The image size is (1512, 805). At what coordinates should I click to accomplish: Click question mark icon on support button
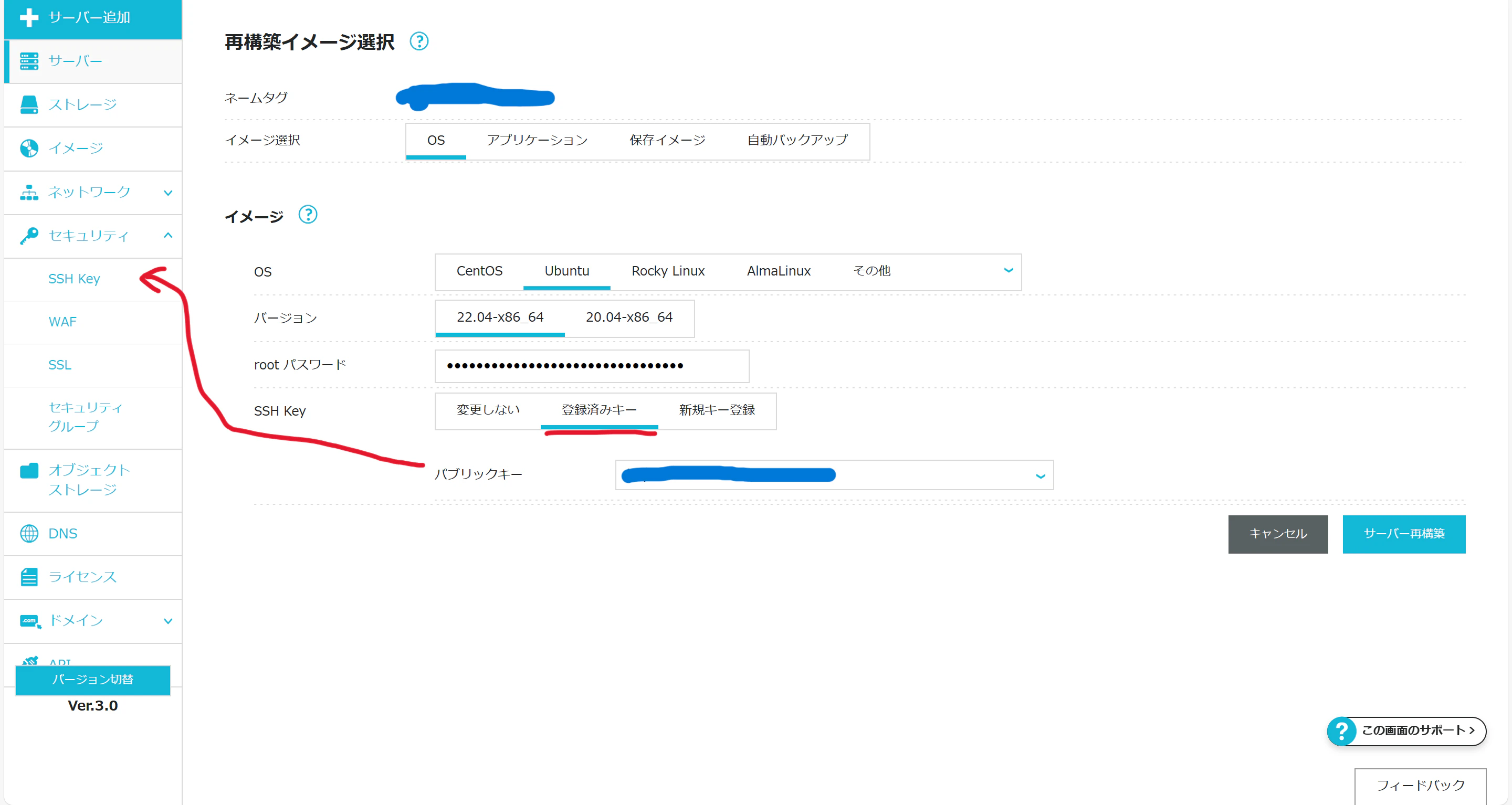click(1342, 731)
